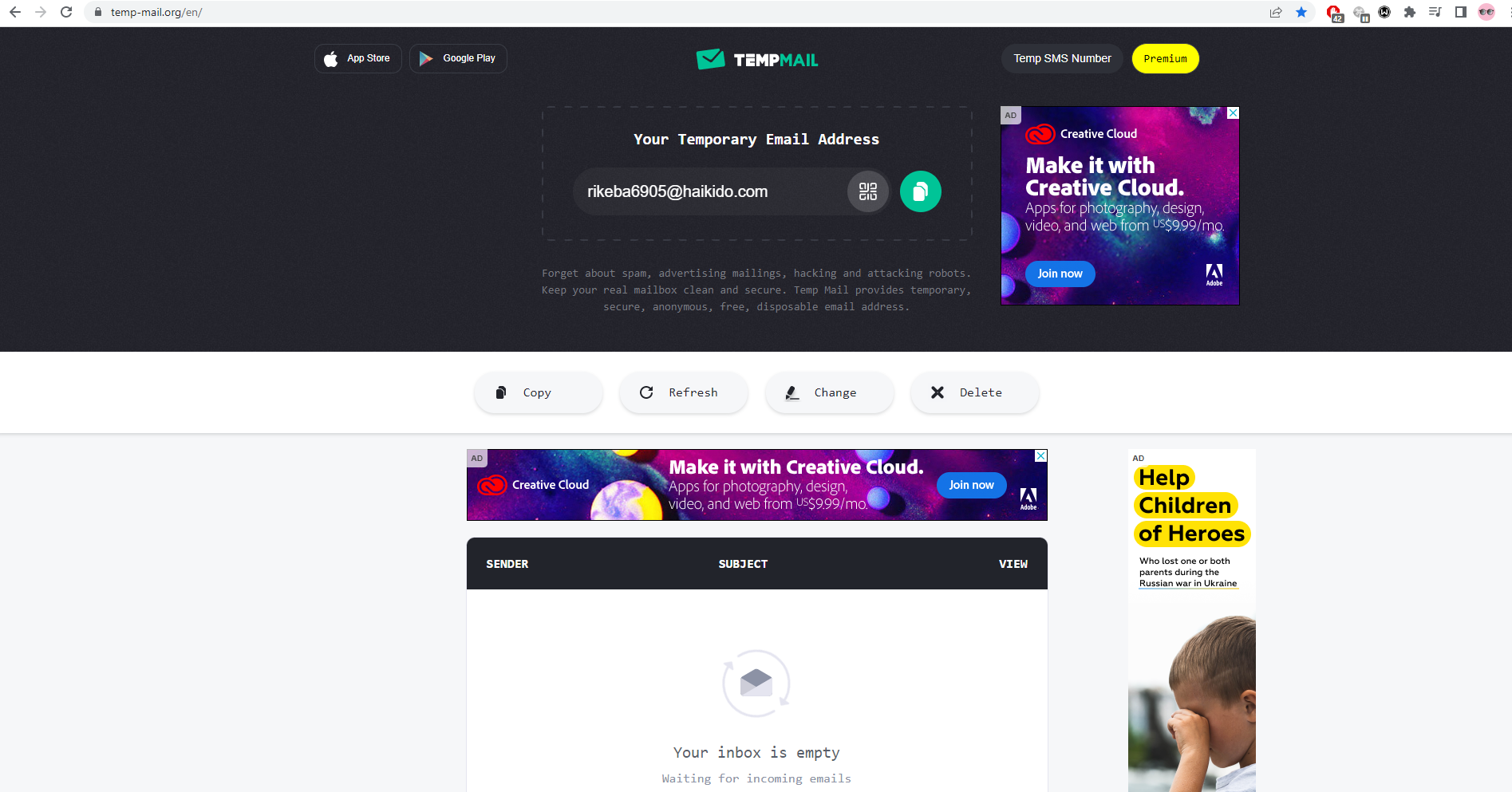Click the Refresh inbox button

684,392
